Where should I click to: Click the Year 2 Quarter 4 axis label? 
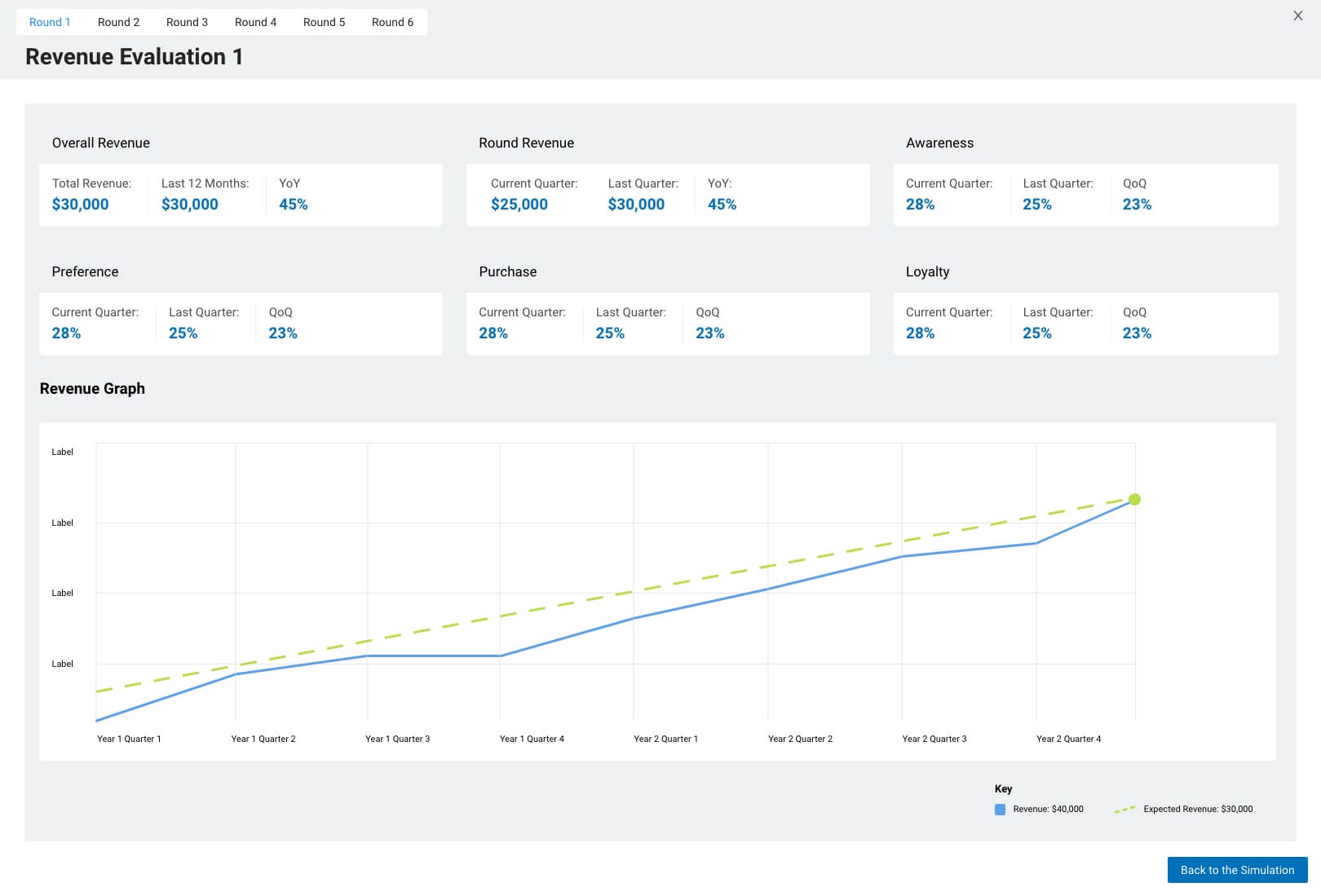pos(1068,739)
